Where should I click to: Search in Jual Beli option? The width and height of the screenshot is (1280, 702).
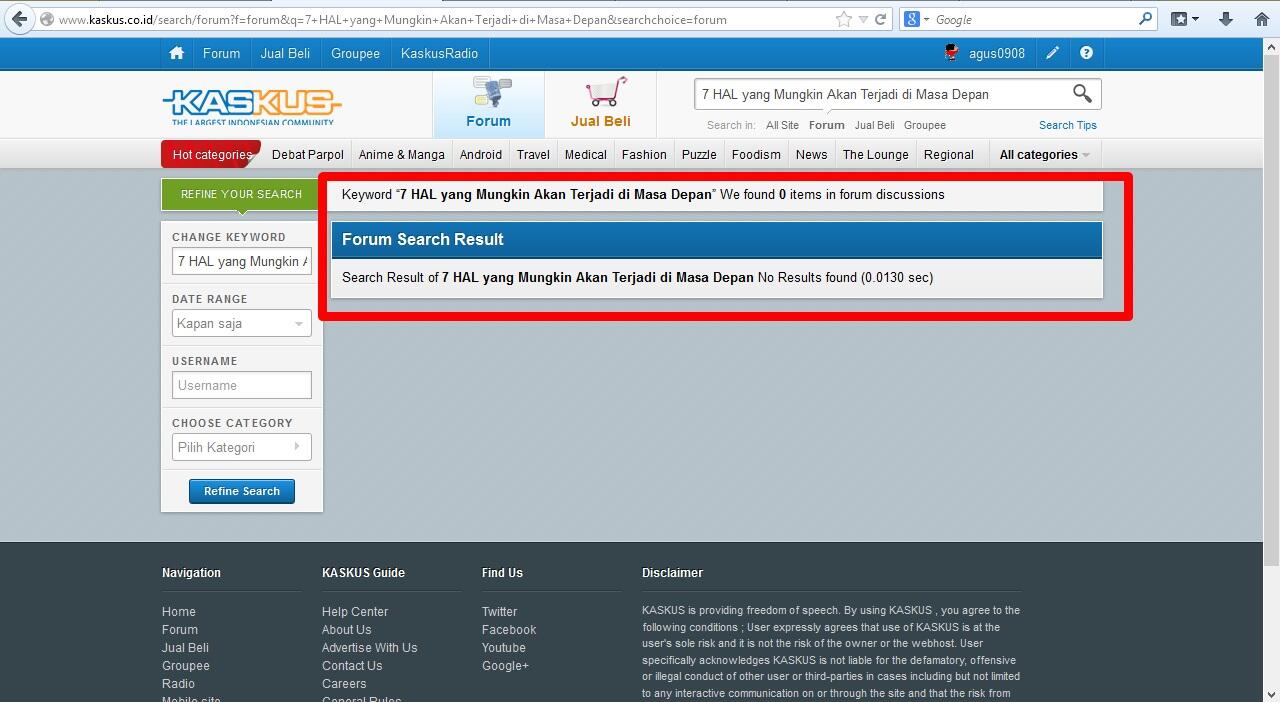coord(874,125)
